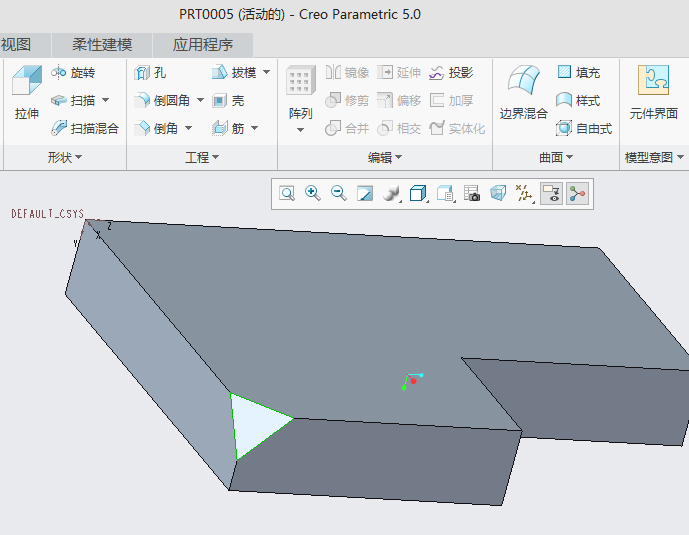Click the 合并 (Merge) tool
Viewport: 689px width, 535px height.
[x=347, y=128]
